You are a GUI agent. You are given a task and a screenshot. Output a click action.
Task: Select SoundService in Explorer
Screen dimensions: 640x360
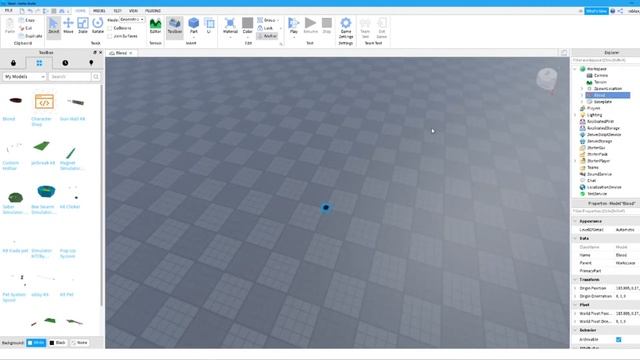(x=599, y=174)
